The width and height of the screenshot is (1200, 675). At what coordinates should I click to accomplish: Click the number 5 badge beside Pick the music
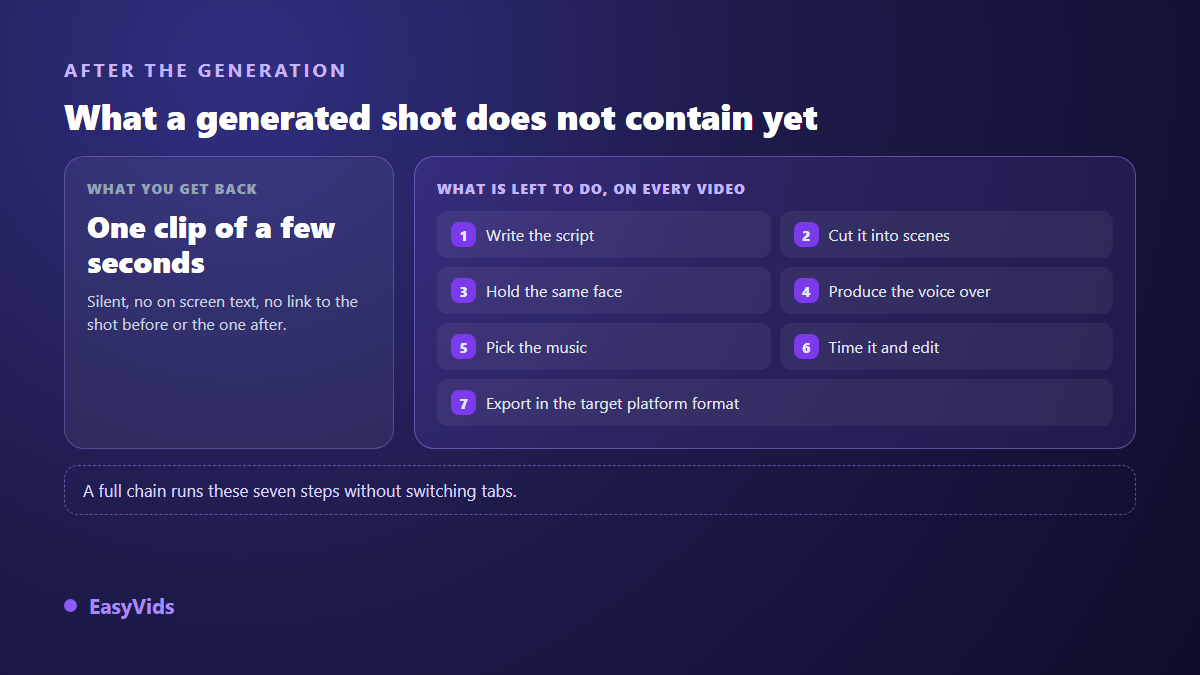click(x=463, y=347)
